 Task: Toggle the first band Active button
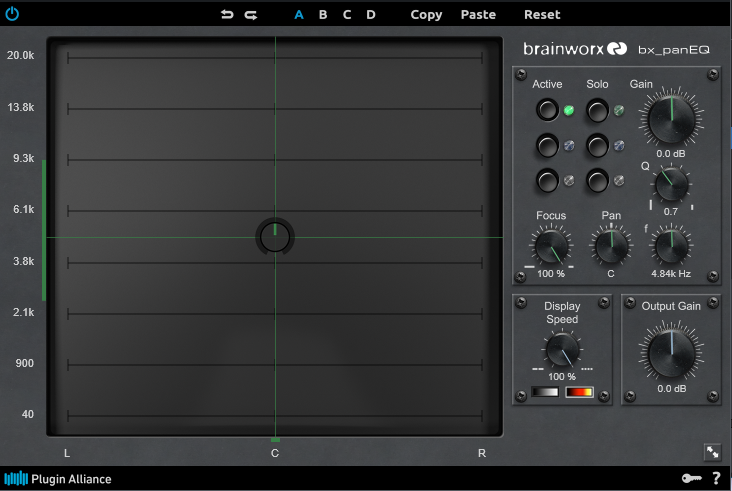click(547, 110)
